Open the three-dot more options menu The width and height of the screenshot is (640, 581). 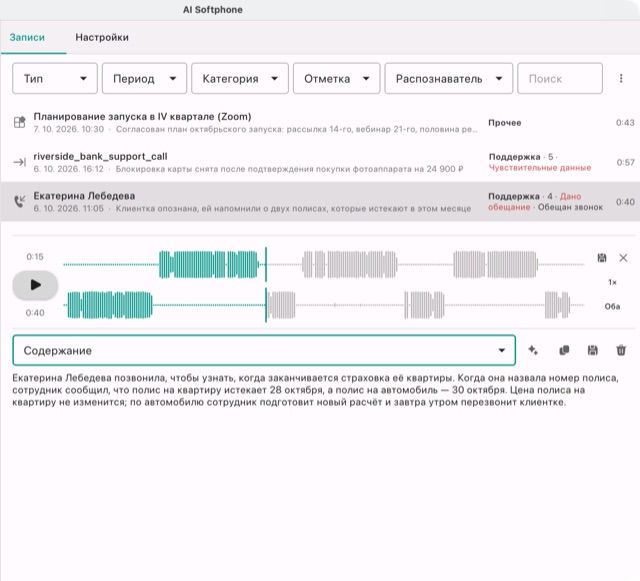coord(621,78)
